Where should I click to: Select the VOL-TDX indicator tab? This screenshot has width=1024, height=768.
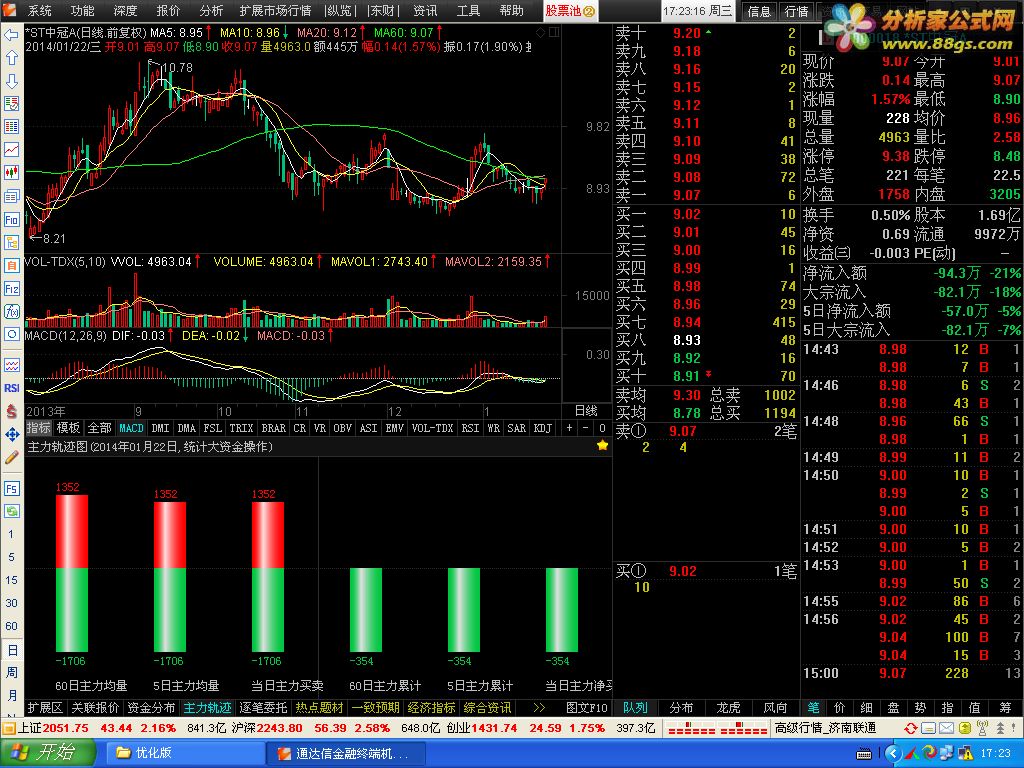click(x=432, y=428)
